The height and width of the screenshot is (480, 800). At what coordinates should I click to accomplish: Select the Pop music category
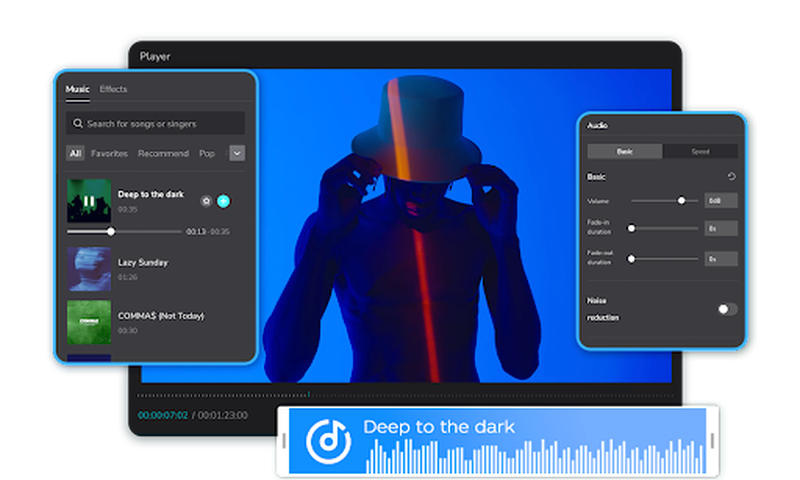coord(207,154)
